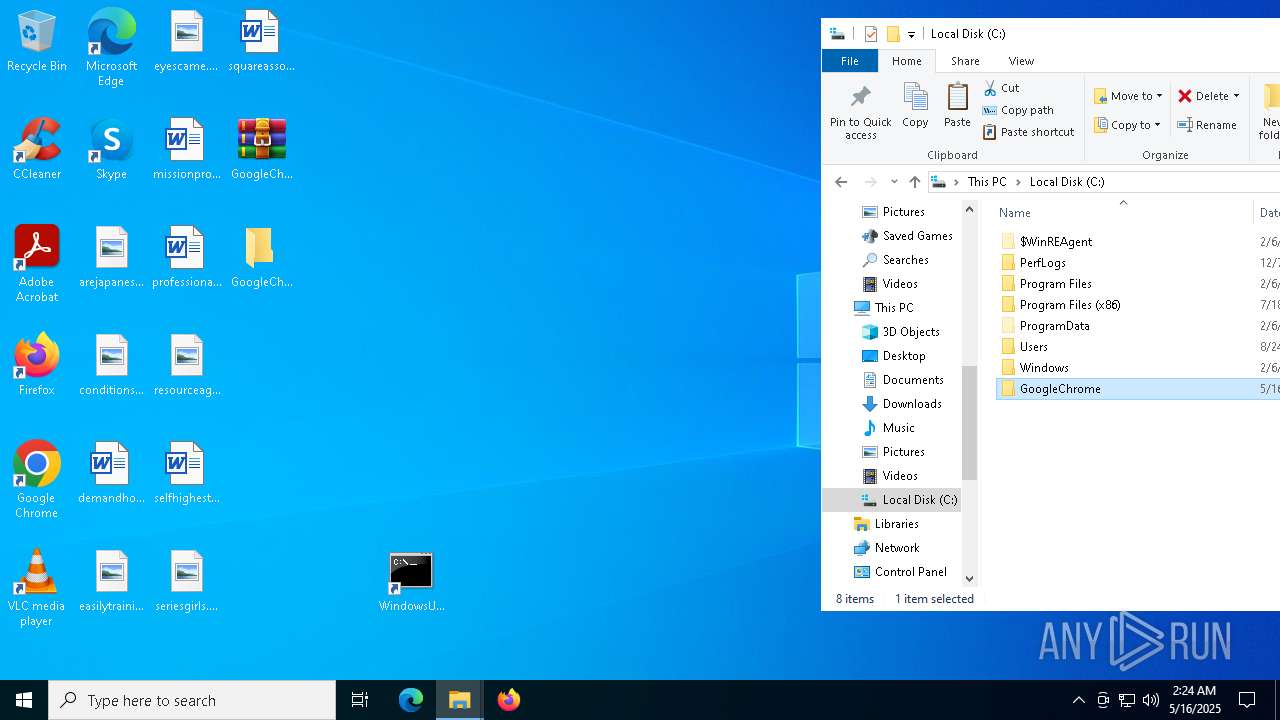This screenshot has width=1280, height=720.
Task: Launch Microsoft Edge from the desktop
Action: click(111, 48)
